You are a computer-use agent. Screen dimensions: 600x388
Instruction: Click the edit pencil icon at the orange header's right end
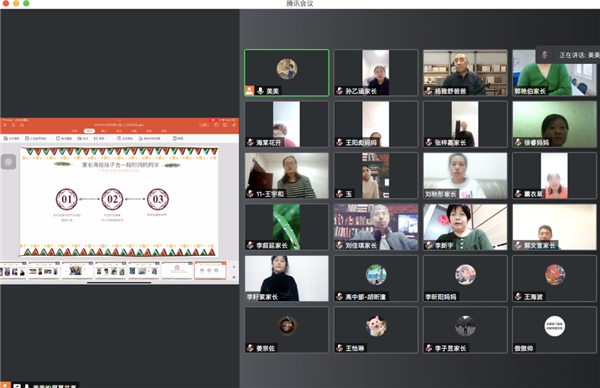click(233, 125)
